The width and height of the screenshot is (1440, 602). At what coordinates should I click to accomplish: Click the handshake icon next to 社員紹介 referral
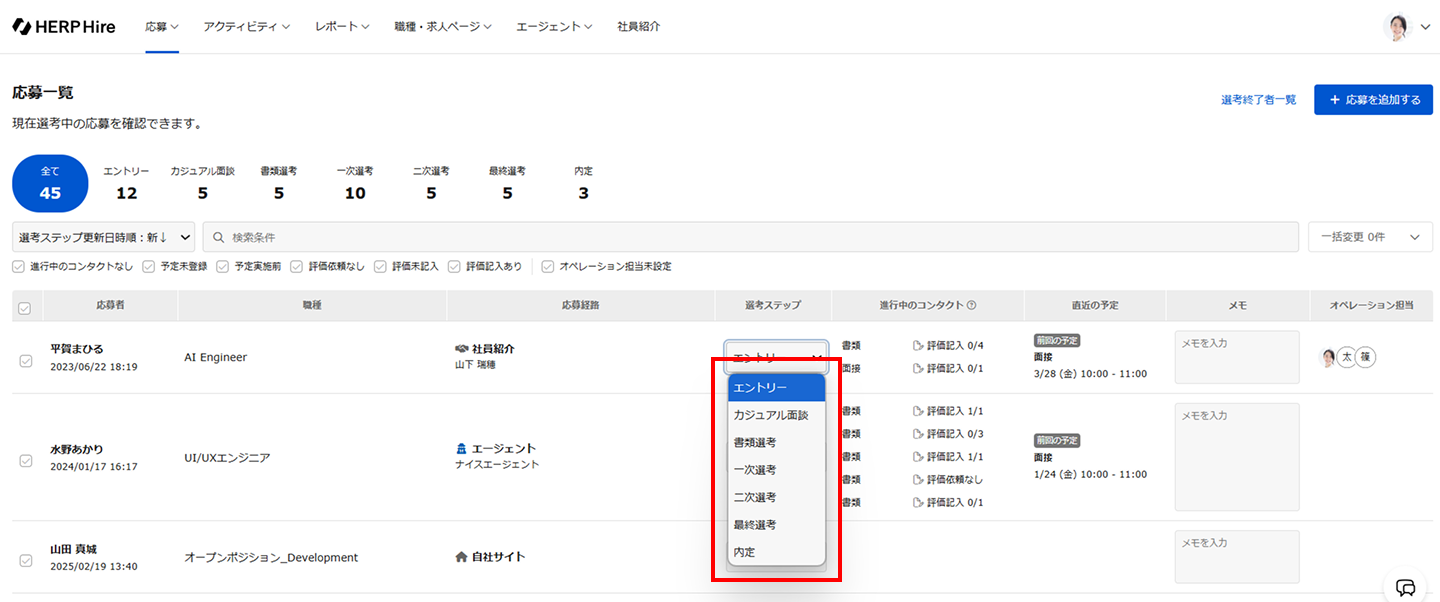click(x=461, y=349)
